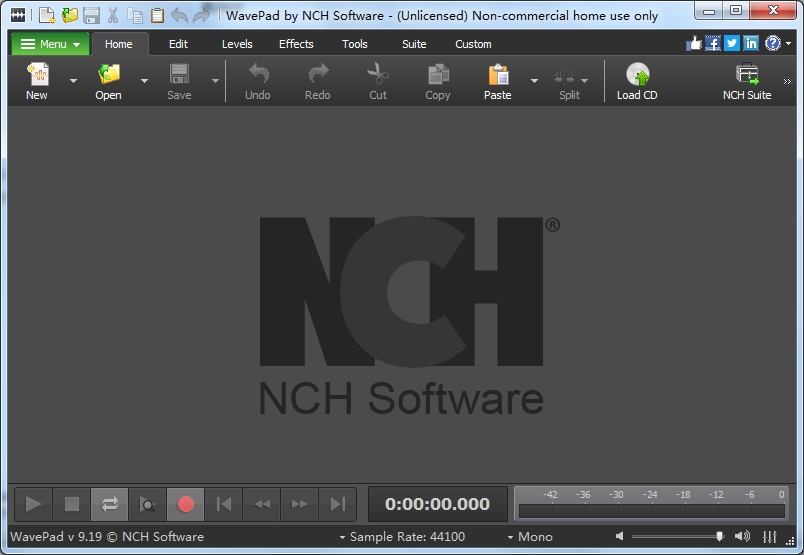
Task: Open the NCH Suite toolbox icon
Action: coord(747,74)
